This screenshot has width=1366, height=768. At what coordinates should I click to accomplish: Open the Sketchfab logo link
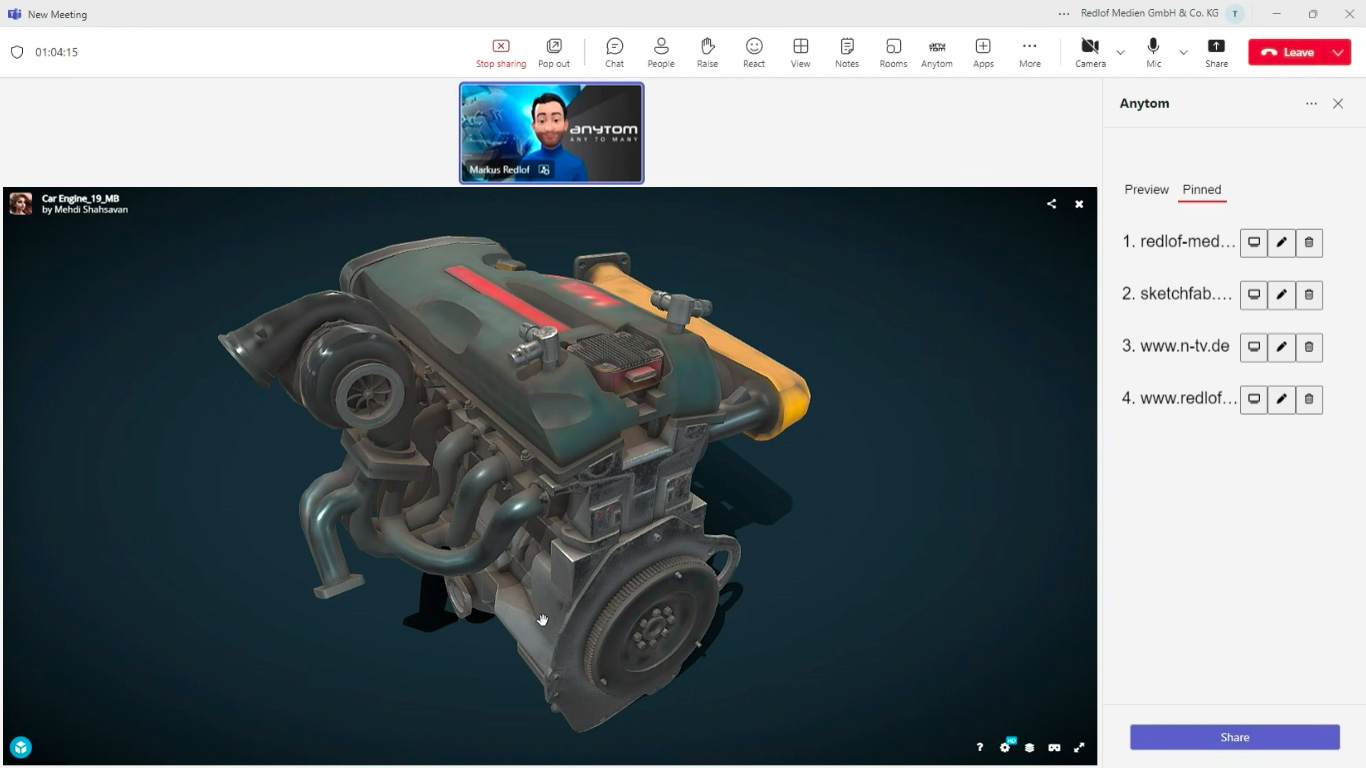click(x=21, y=747)
